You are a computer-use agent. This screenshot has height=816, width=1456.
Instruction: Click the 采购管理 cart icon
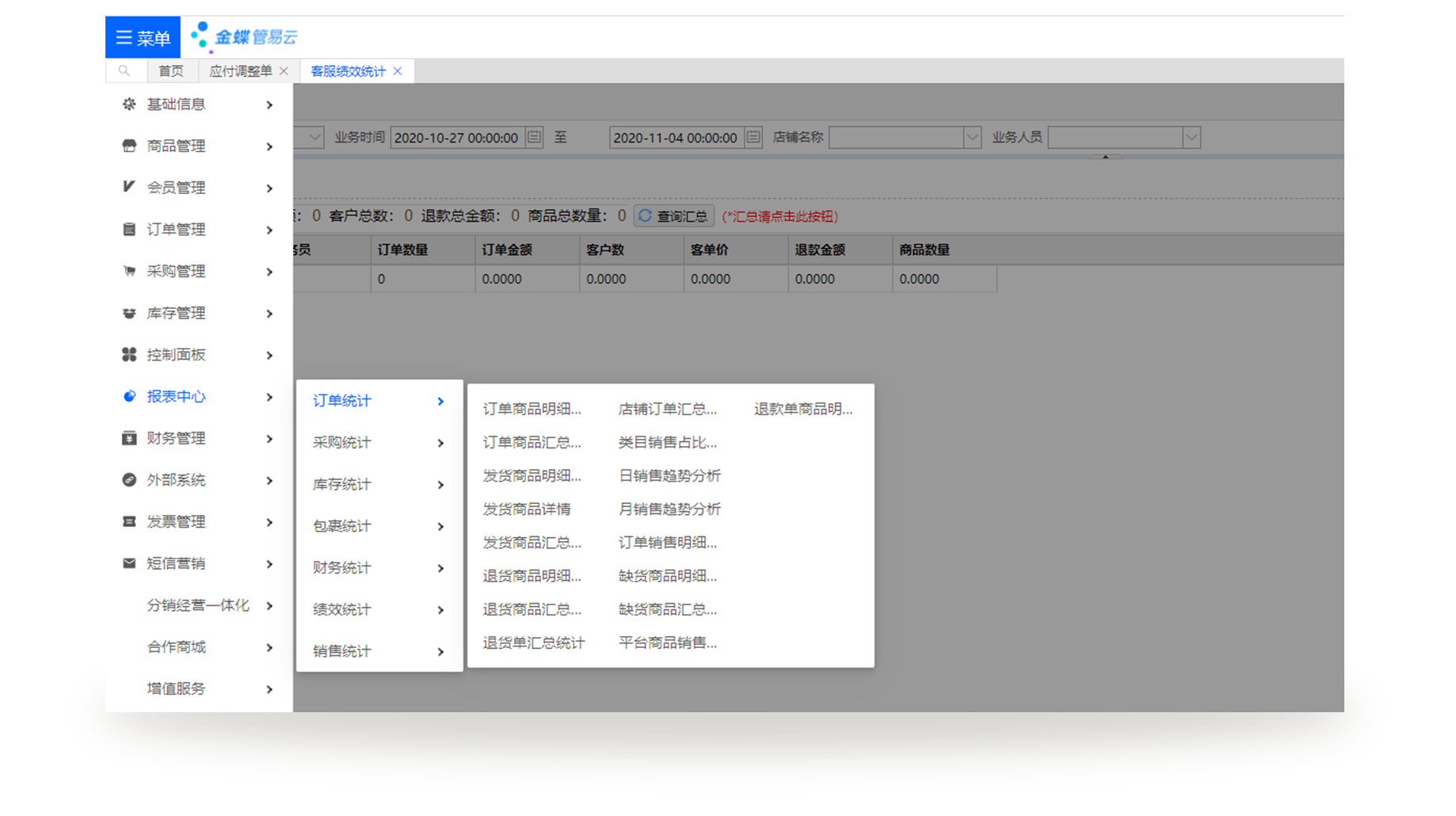click(x=129, y=271)
